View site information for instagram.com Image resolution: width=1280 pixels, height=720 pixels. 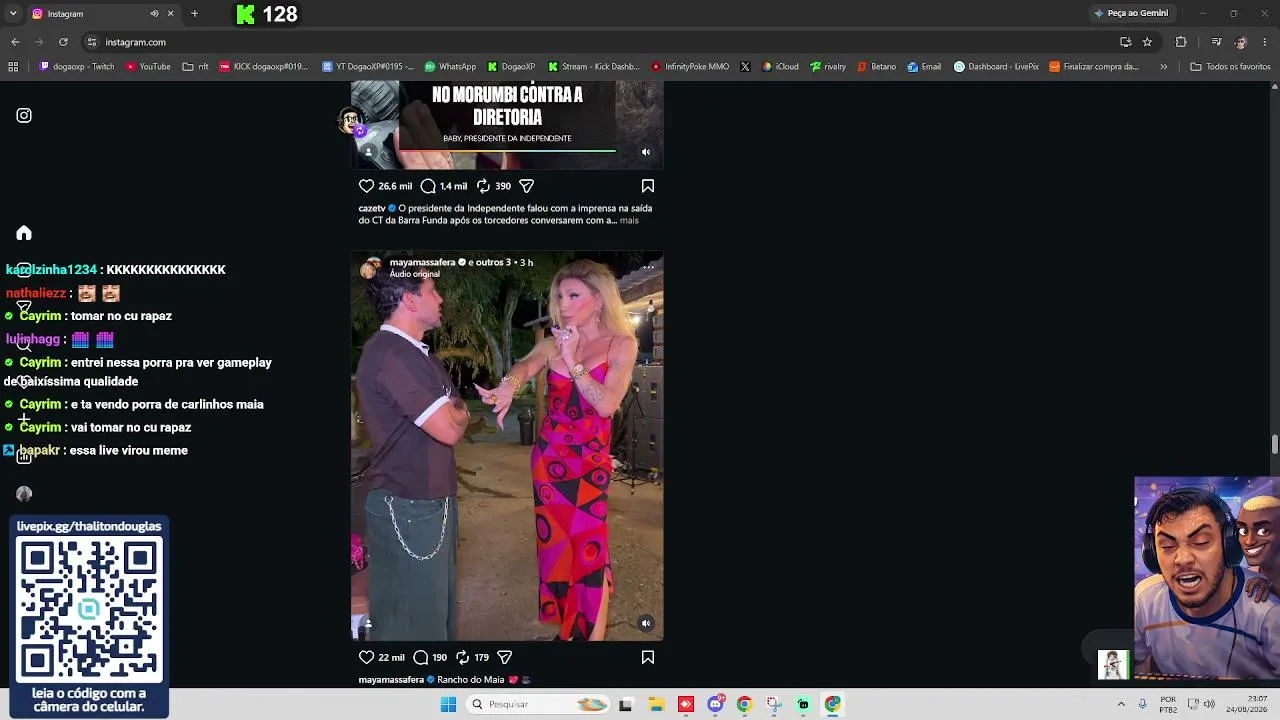click(91, 42)
